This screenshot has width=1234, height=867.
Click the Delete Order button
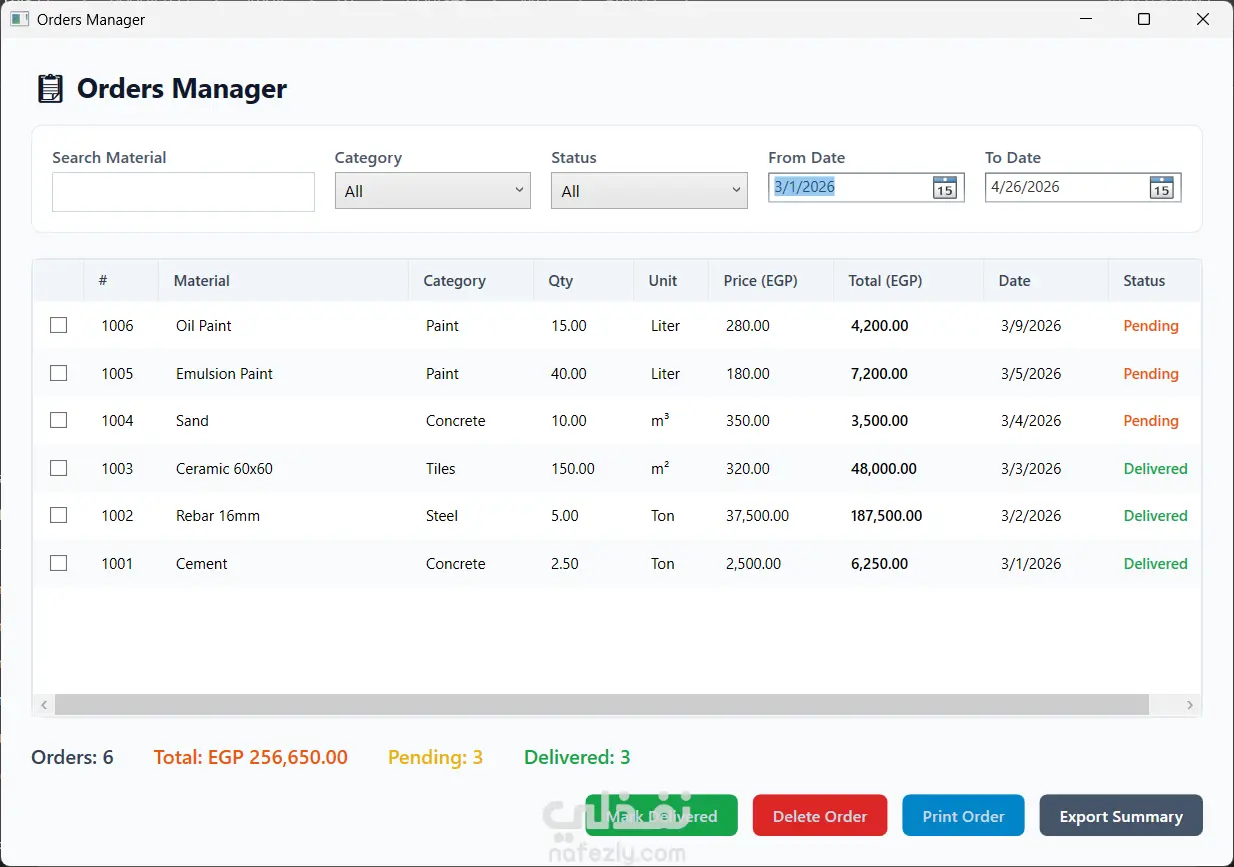(820, 816)
